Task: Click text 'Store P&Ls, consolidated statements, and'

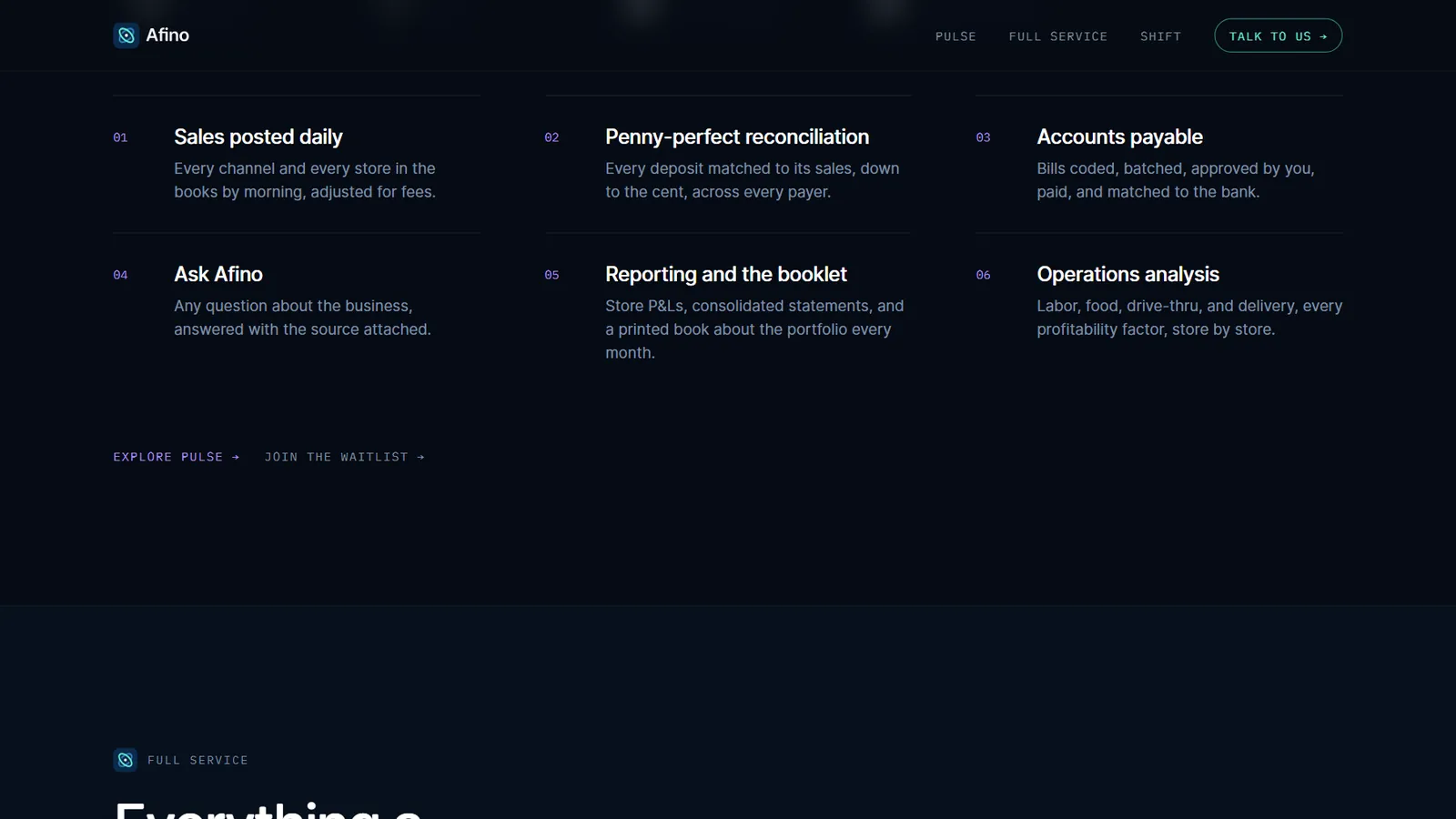Action: (754, 306)
